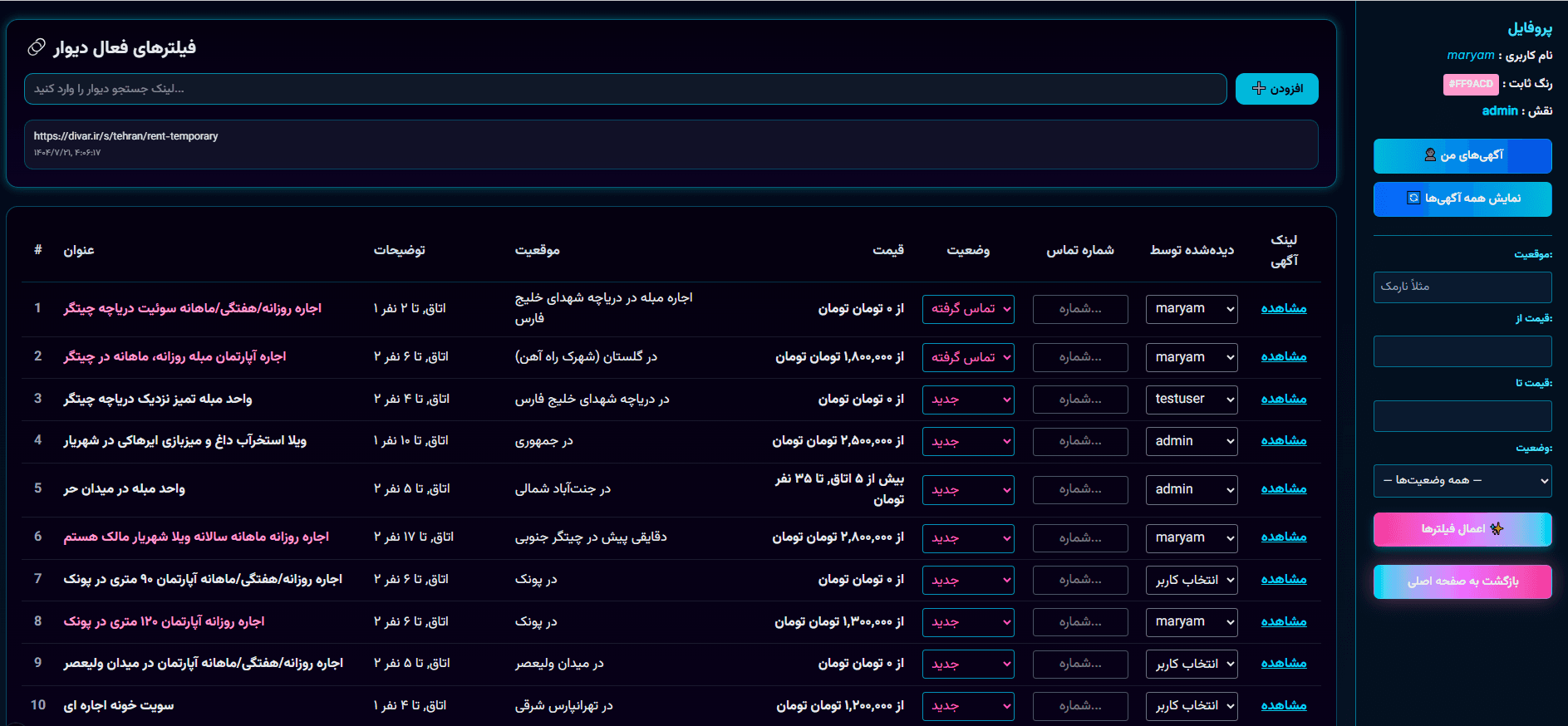This screenshot has height=726, width=1568.
Task: Open انتخاب کاربر dropdown in row 7
Action: point(1191,580)
